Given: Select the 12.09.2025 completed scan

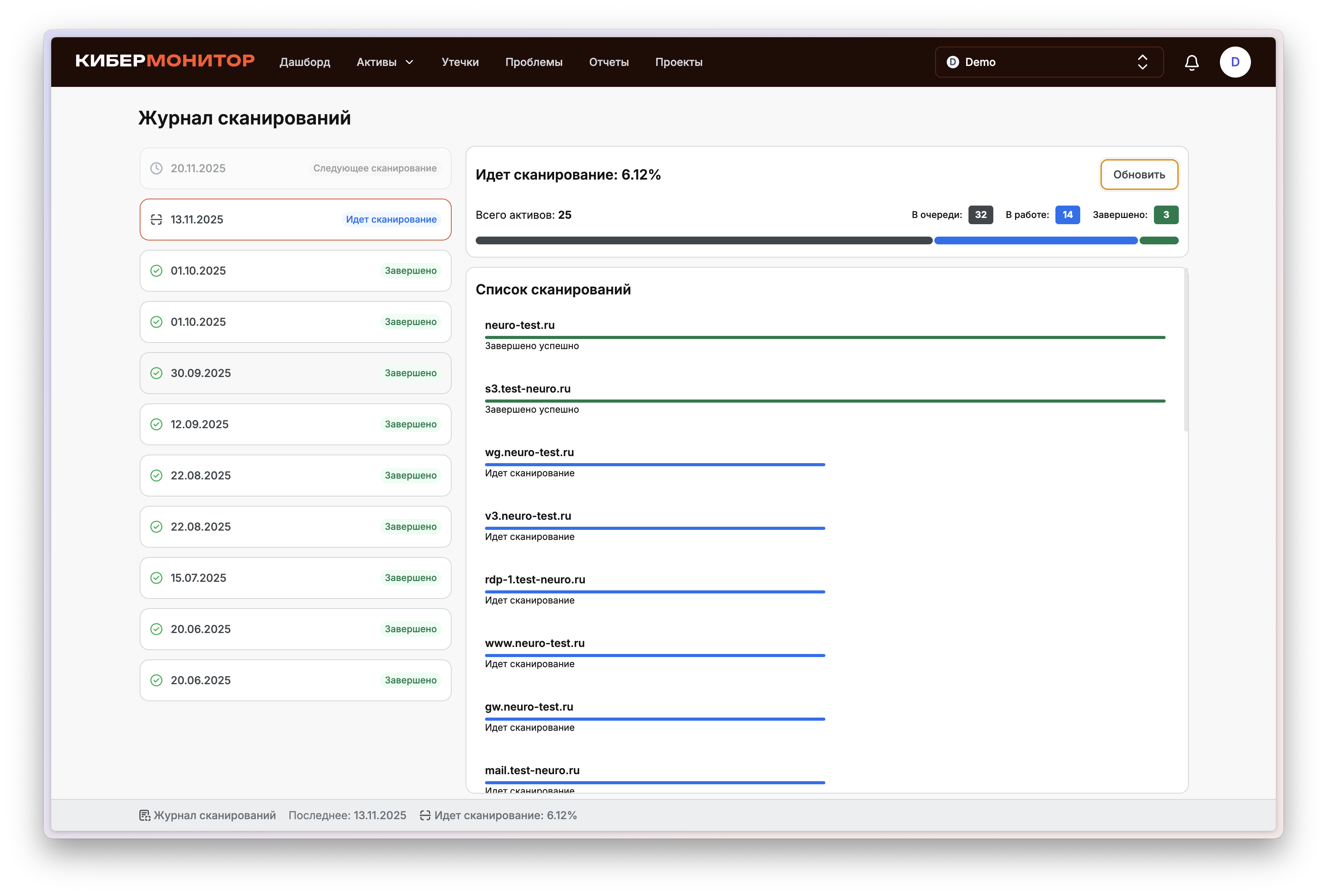Looking at the screenshot, I should (x=295, y=424).
